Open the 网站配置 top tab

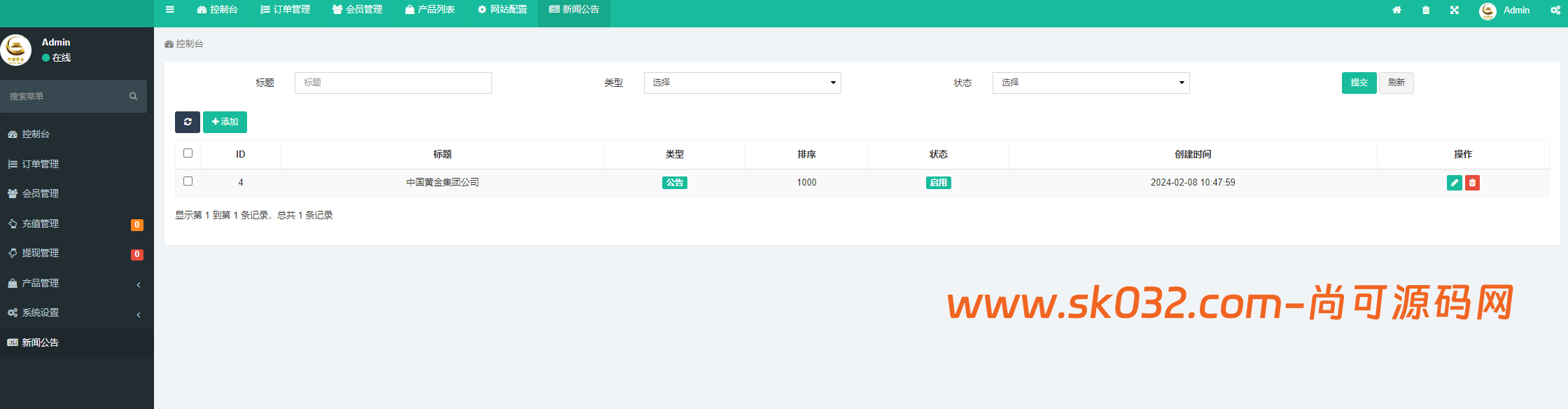502,10
